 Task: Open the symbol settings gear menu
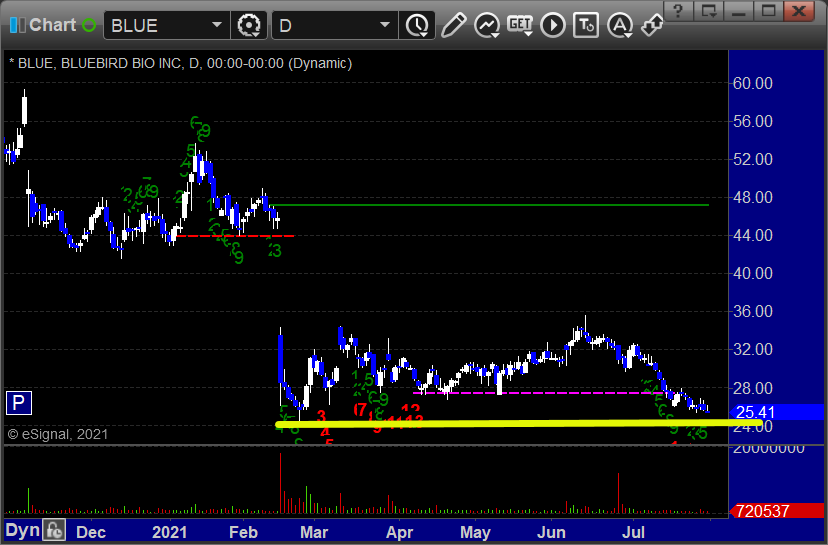coord(249,25)
